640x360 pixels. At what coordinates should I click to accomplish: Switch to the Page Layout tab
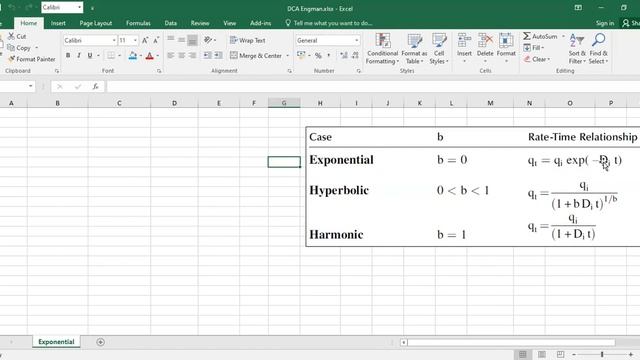(x=96, y=23)
